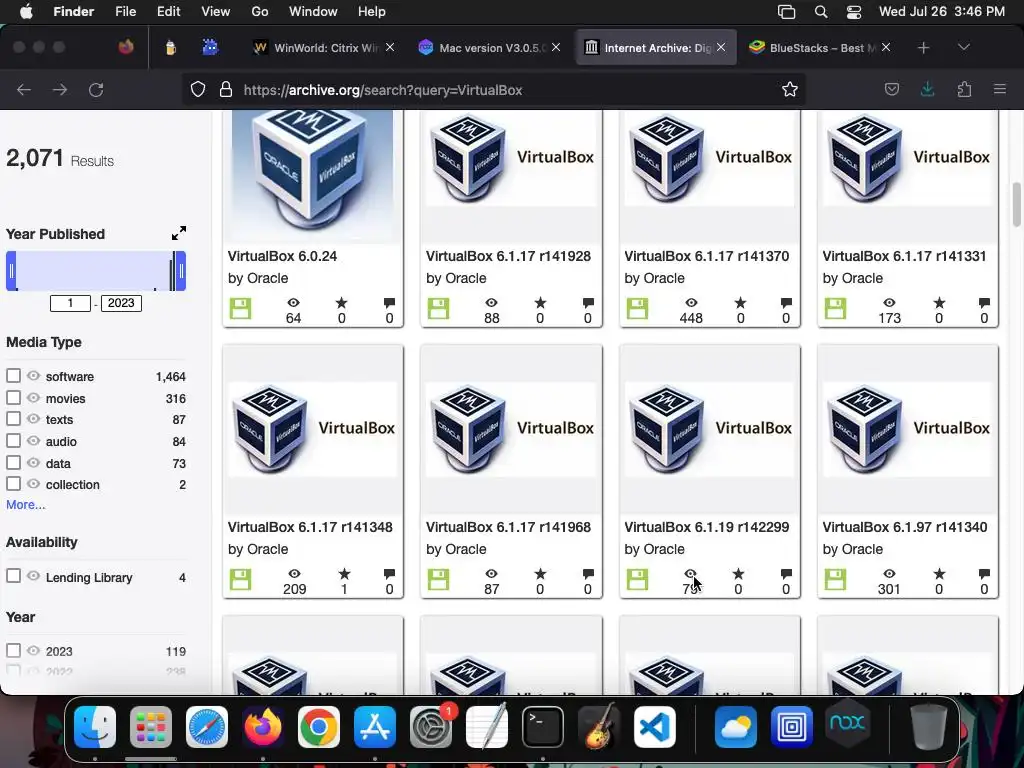Expand the list-all-tabs chevron
The image size is (1024, 768).
pos(963,47)
